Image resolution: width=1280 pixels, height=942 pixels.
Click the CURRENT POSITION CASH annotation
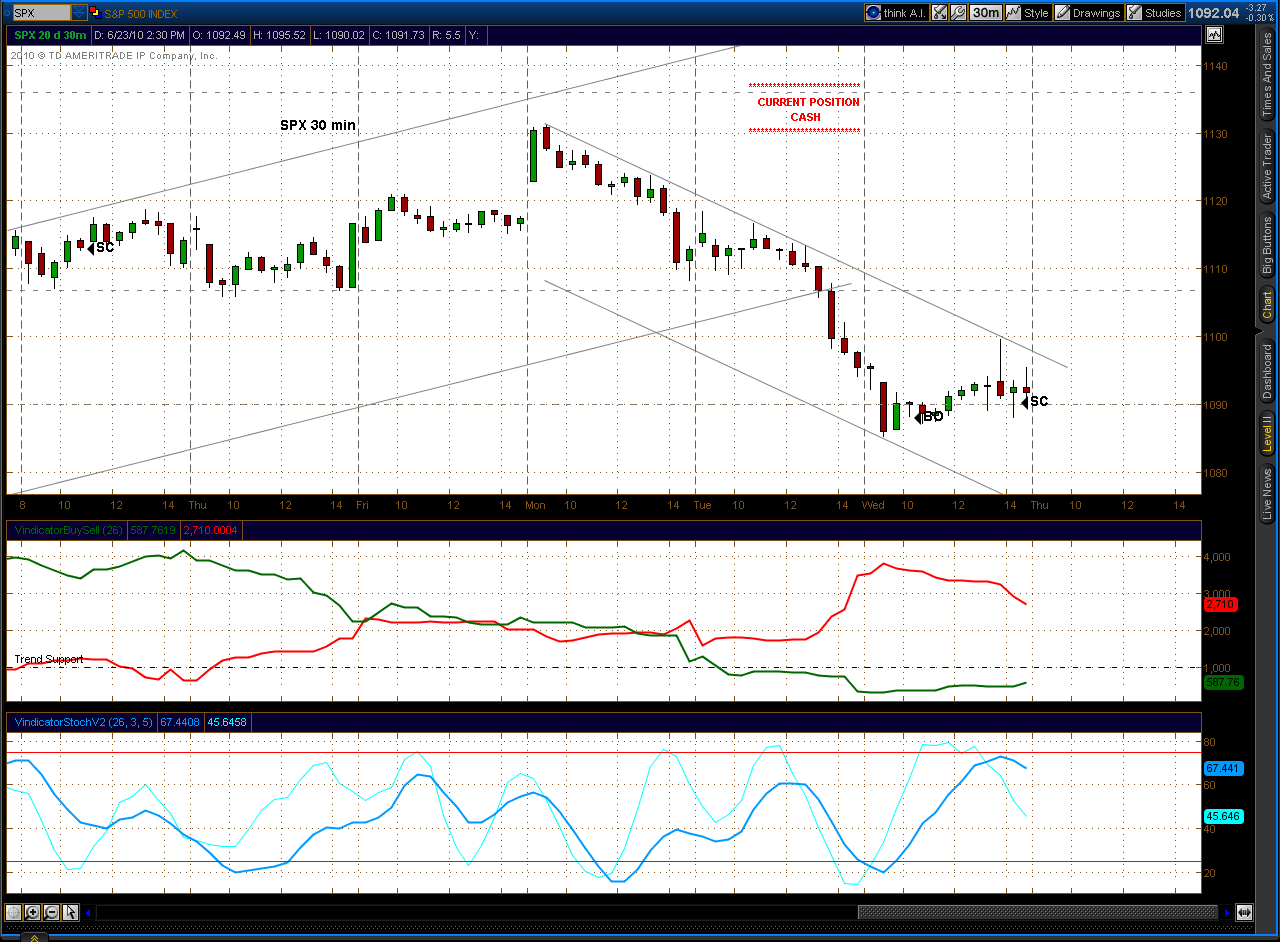(x=806, y=109)
